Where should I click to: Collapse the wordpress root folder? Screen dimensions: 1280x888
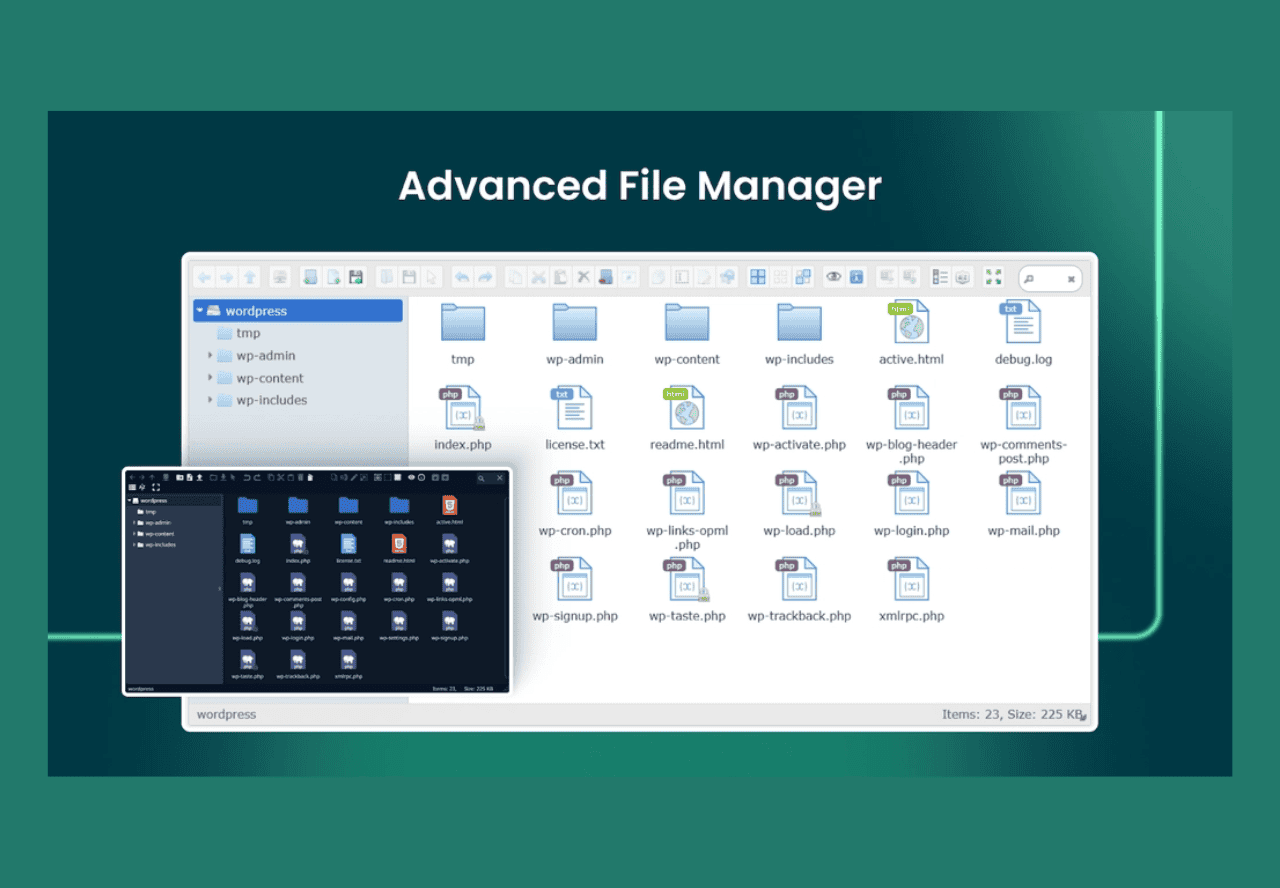click(x=200, y=310)
